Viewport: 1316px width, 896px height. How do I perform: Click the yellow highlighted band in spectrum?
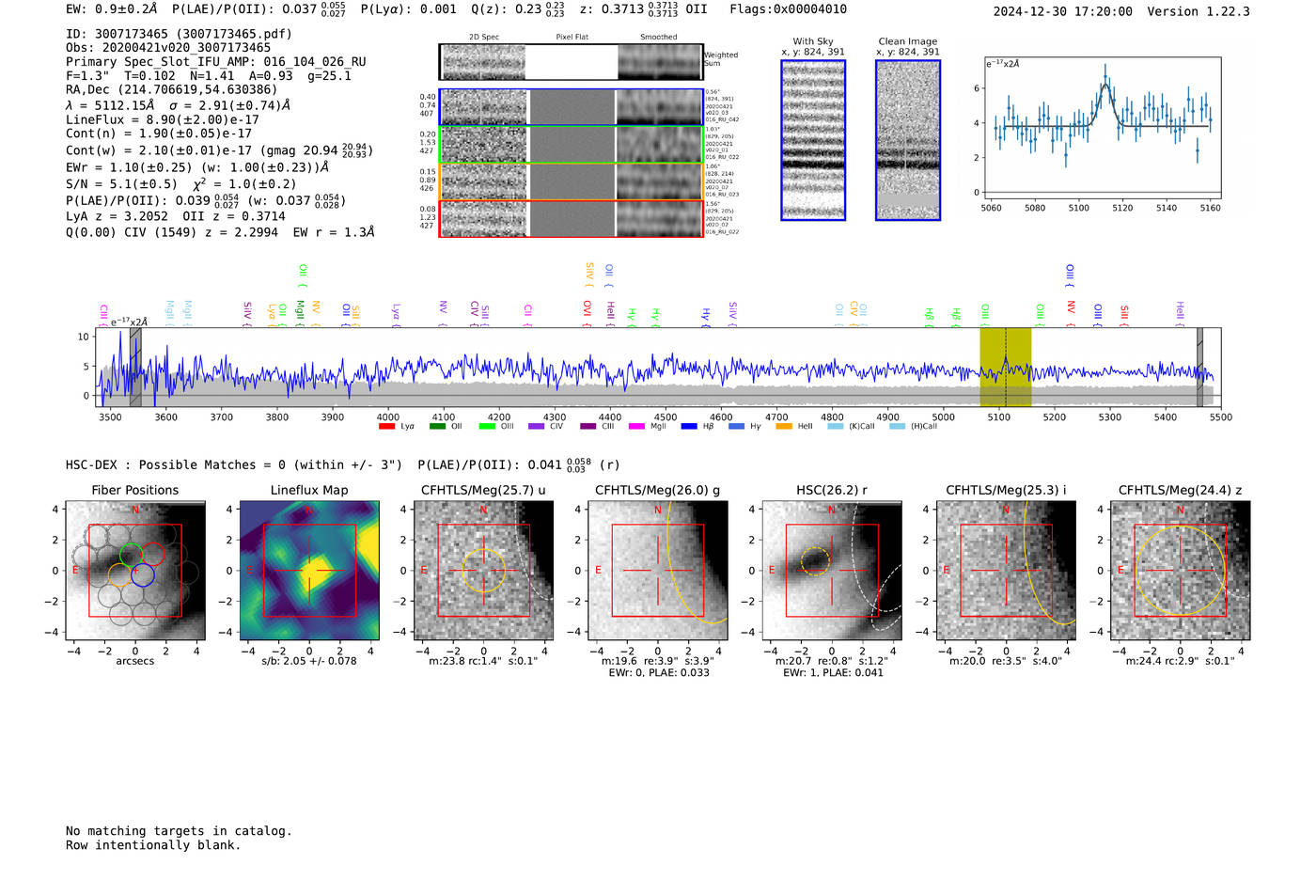coord(1006,367)
